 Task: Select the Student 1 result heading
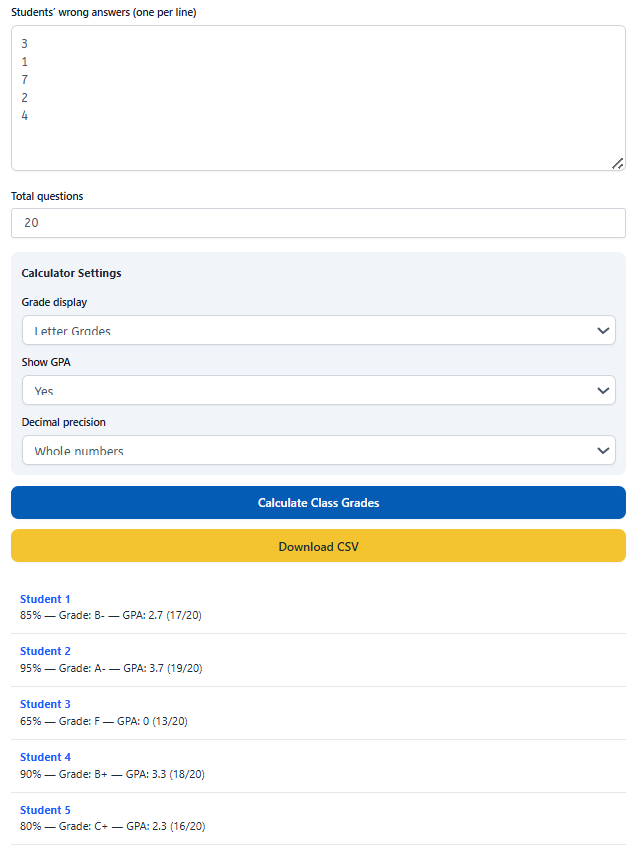click(x=45, y=599)
